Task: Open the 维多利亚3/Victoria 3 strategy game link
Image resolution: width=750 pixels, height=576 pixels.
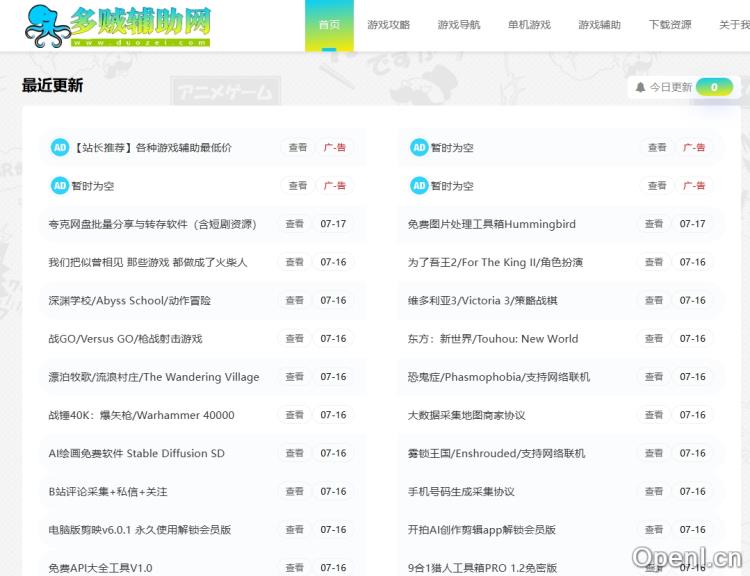Action: (x=482, y=300)
